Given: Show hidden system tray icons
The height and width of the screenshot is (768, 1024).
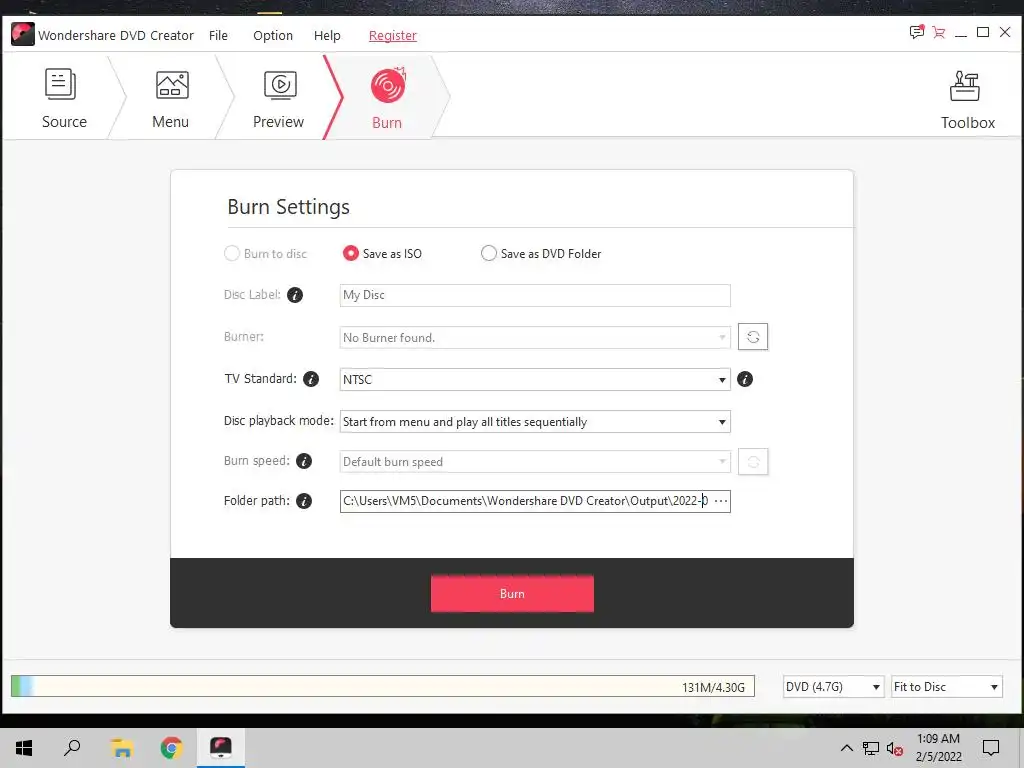Looking at the screenshot, I should pos(846,748).
